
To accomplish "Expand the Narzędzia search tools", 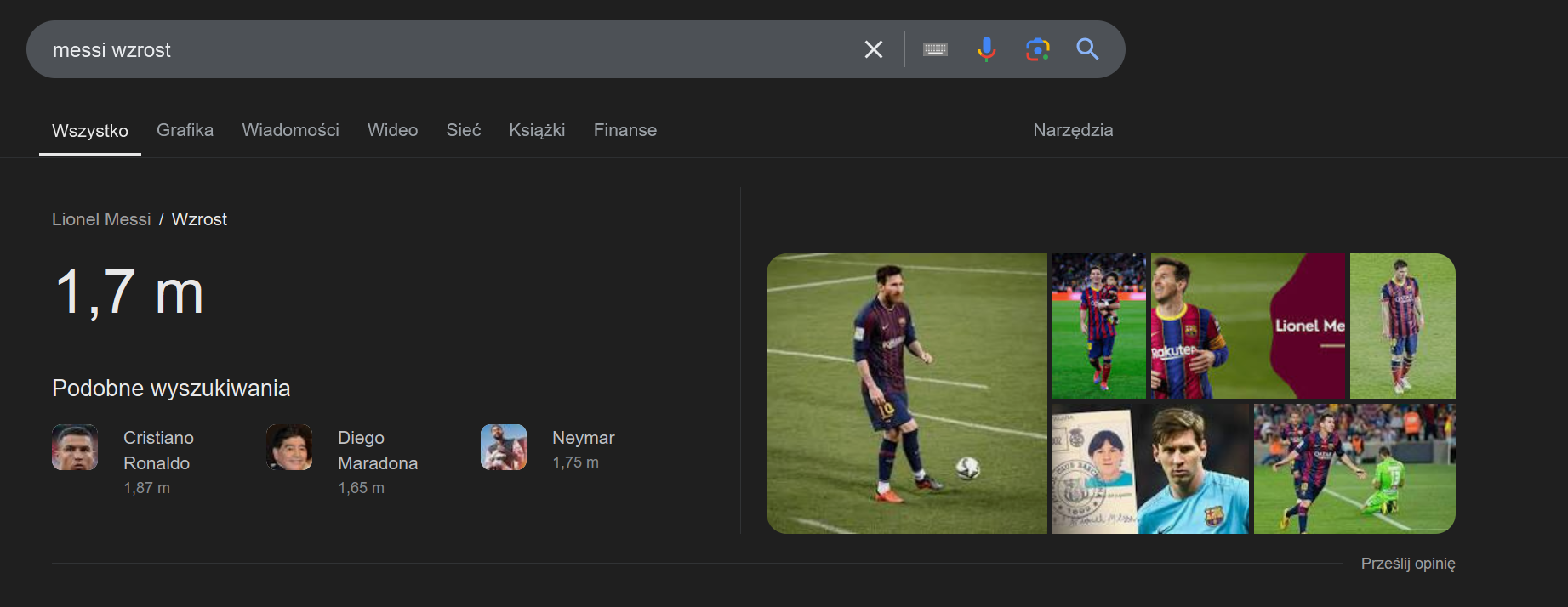I will tap(1072, 130).
